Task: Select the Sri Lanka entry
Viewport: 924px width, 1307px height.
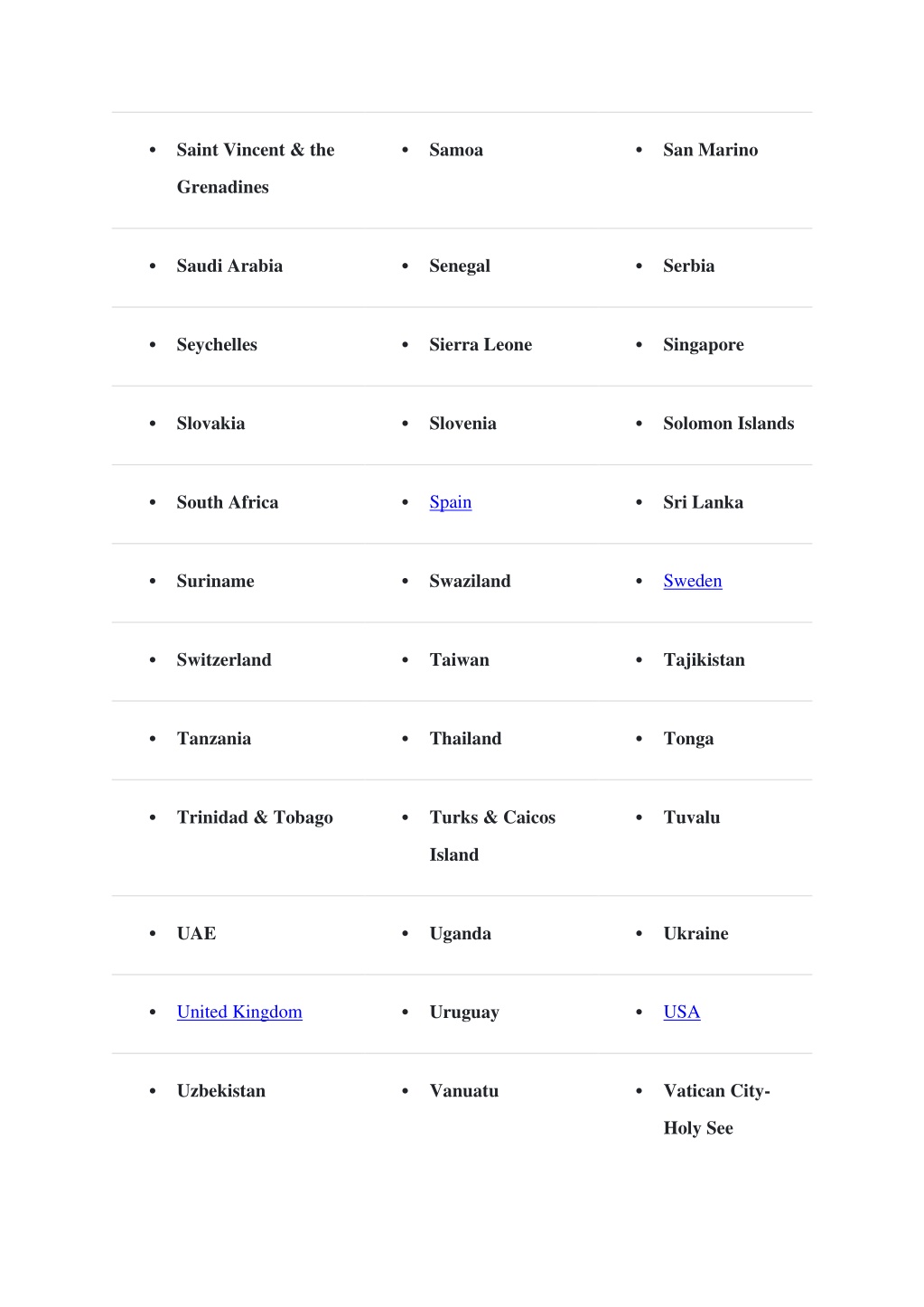Action: 703,502
